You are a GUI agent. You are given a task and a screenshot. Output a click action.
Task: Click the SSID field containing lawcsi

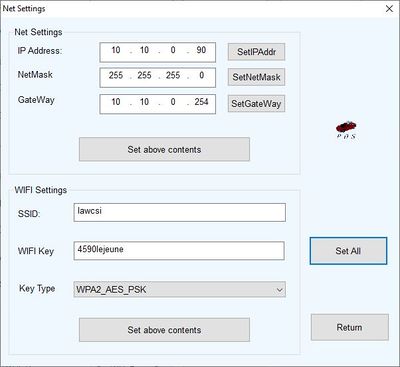pos(180,212)
